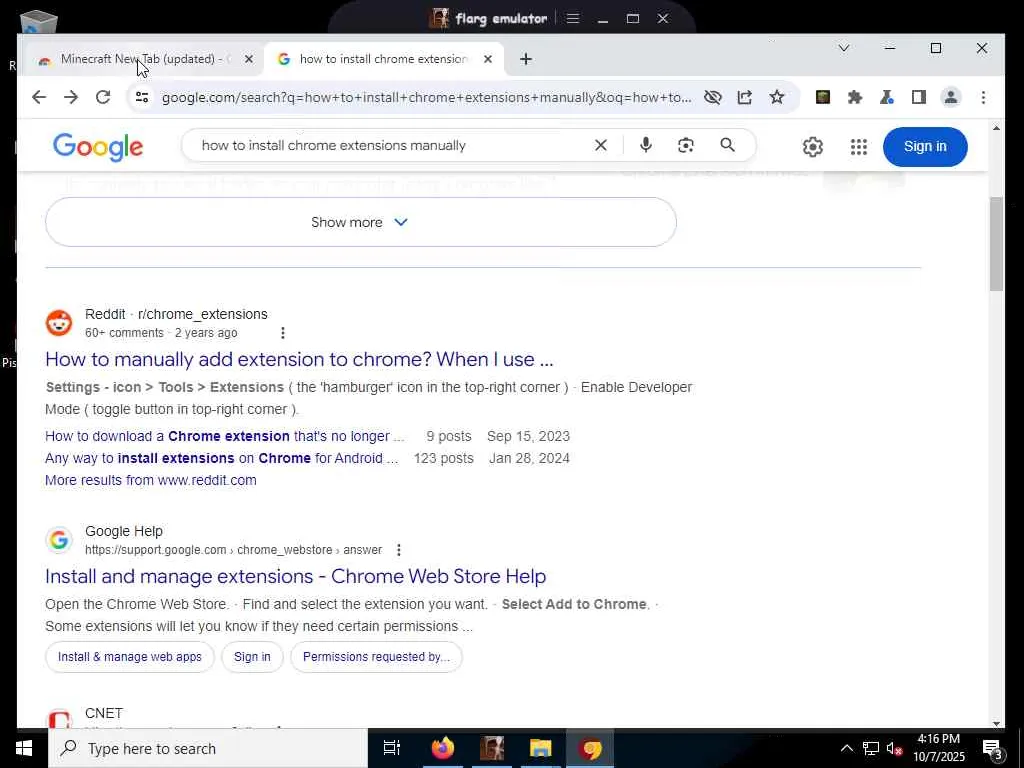Open Google quick settings gear
Screen dimensions: 1024x768
812,147
